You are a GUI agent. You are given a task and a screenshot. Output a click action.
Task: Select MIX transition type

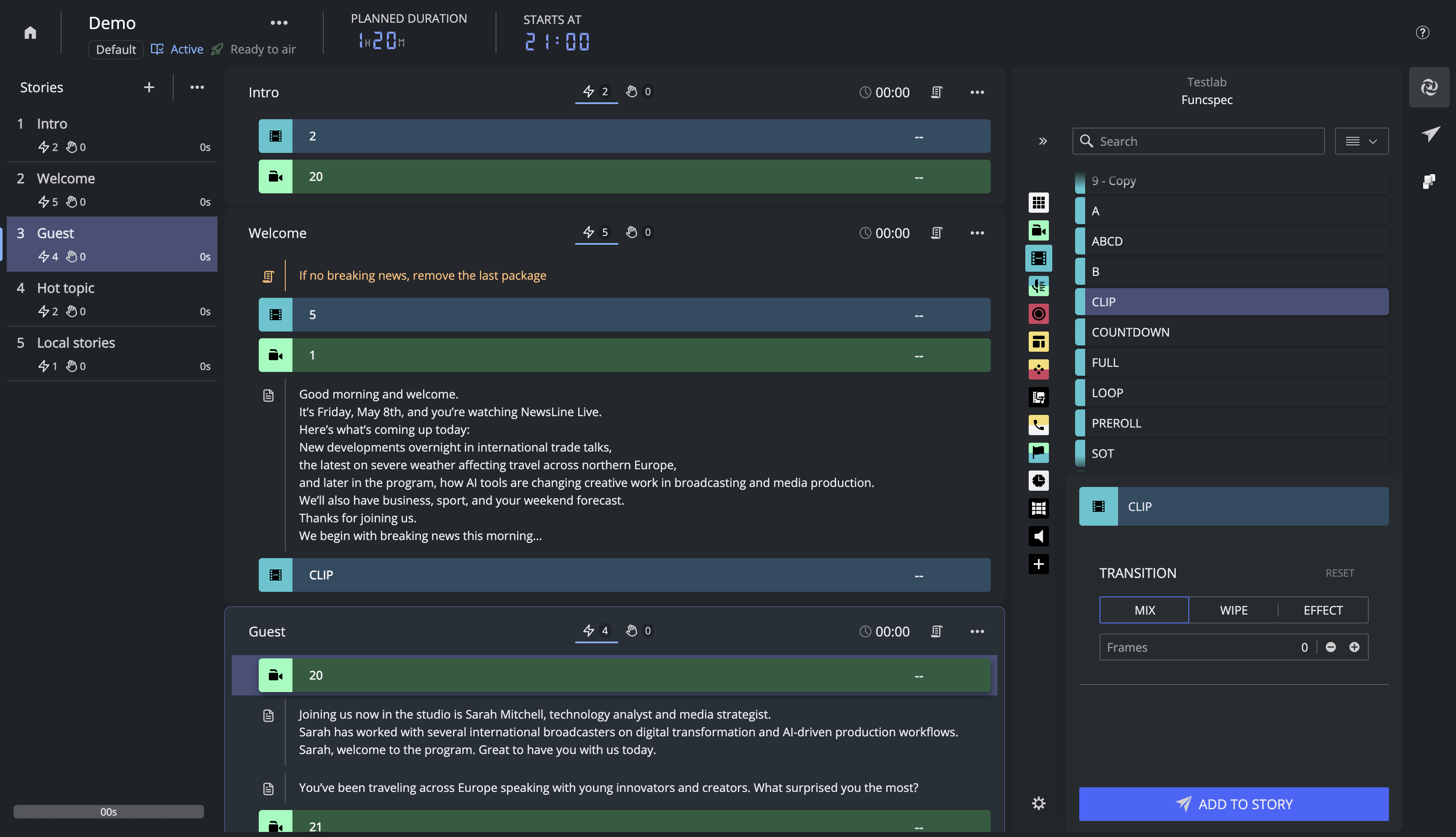click(1144, 610)
